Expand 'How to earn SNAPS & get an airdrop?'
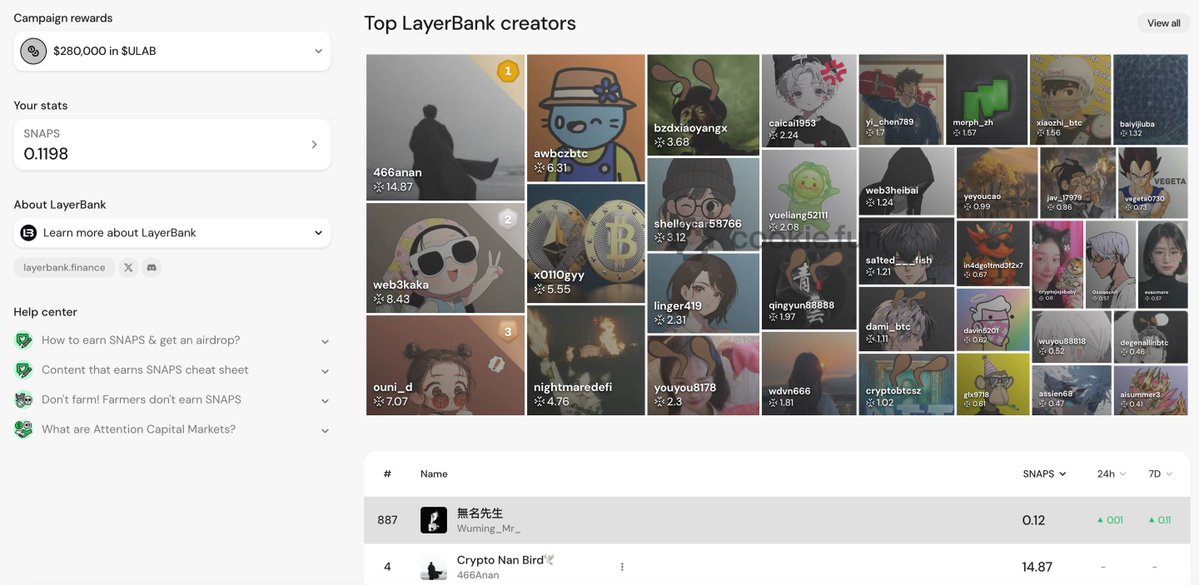The height and width of the screenshot is (585, 1199). coord(325,342)
